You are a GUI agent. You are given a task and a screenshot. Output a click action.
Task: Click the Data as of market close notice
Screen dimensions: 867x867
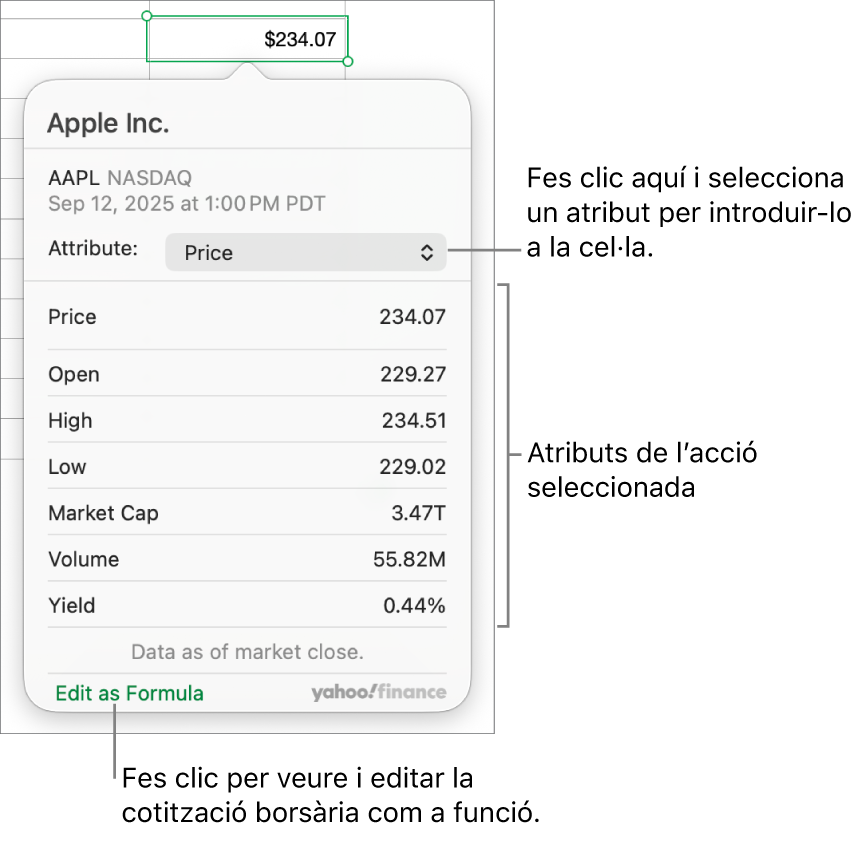(247, 651)
